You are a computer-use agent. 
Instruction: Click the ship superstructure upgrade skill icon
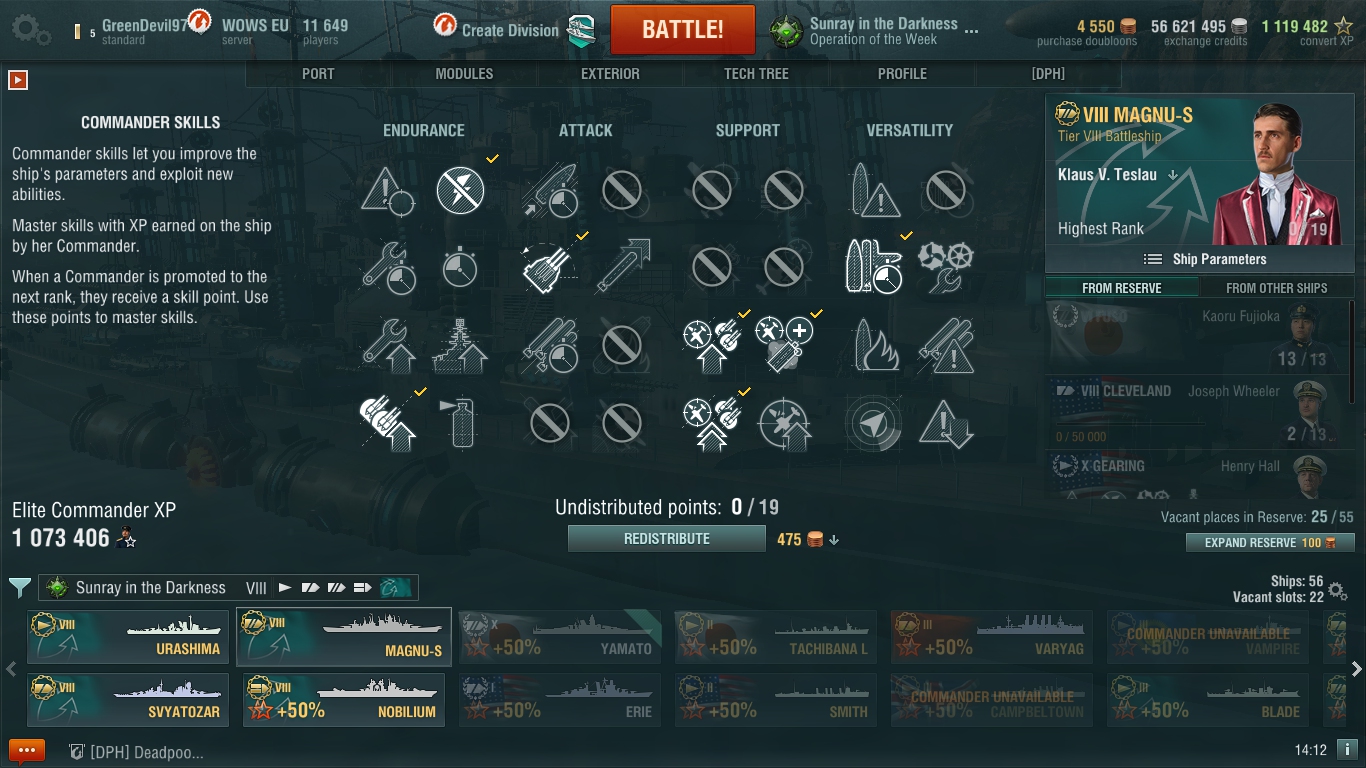[460, 344]
